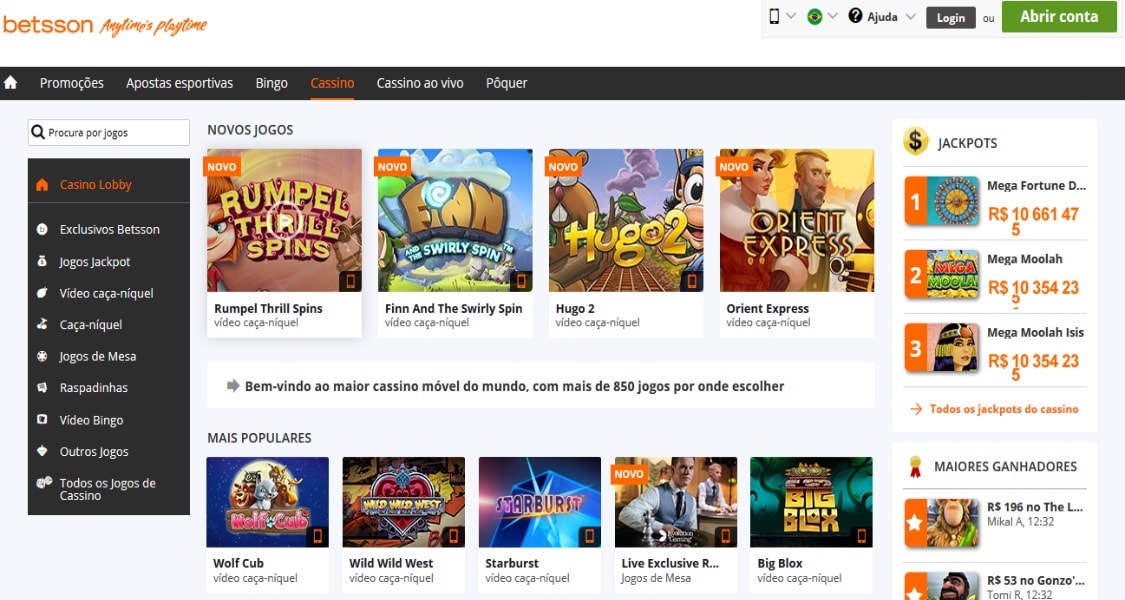The height and width of the screenshot is (600, 1125).
Task: Open the Raspadinhas category link
Action: pyautogui.click(x=93, y=388)
